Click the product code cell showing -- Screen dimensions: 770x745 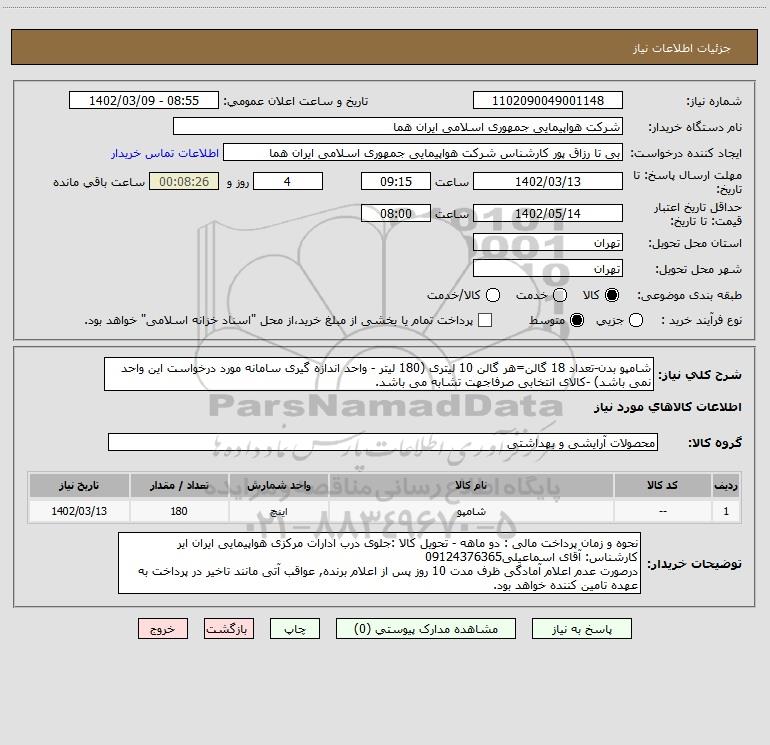tap(662, 511)
